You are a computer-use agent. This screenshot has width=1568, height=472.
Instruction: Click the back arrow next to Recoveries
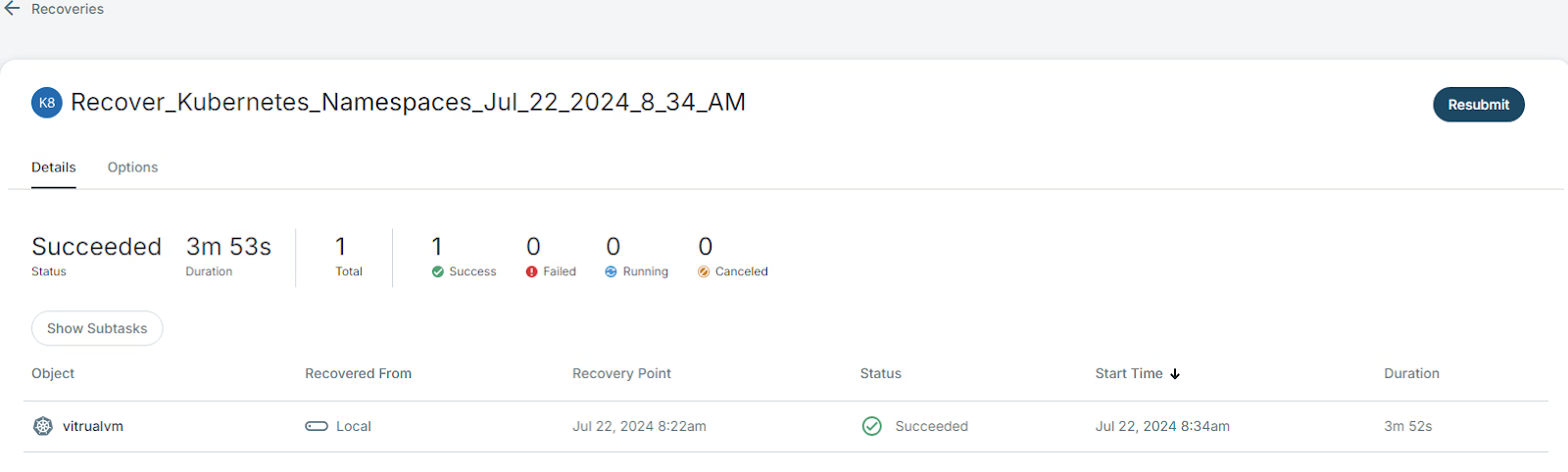12,9
